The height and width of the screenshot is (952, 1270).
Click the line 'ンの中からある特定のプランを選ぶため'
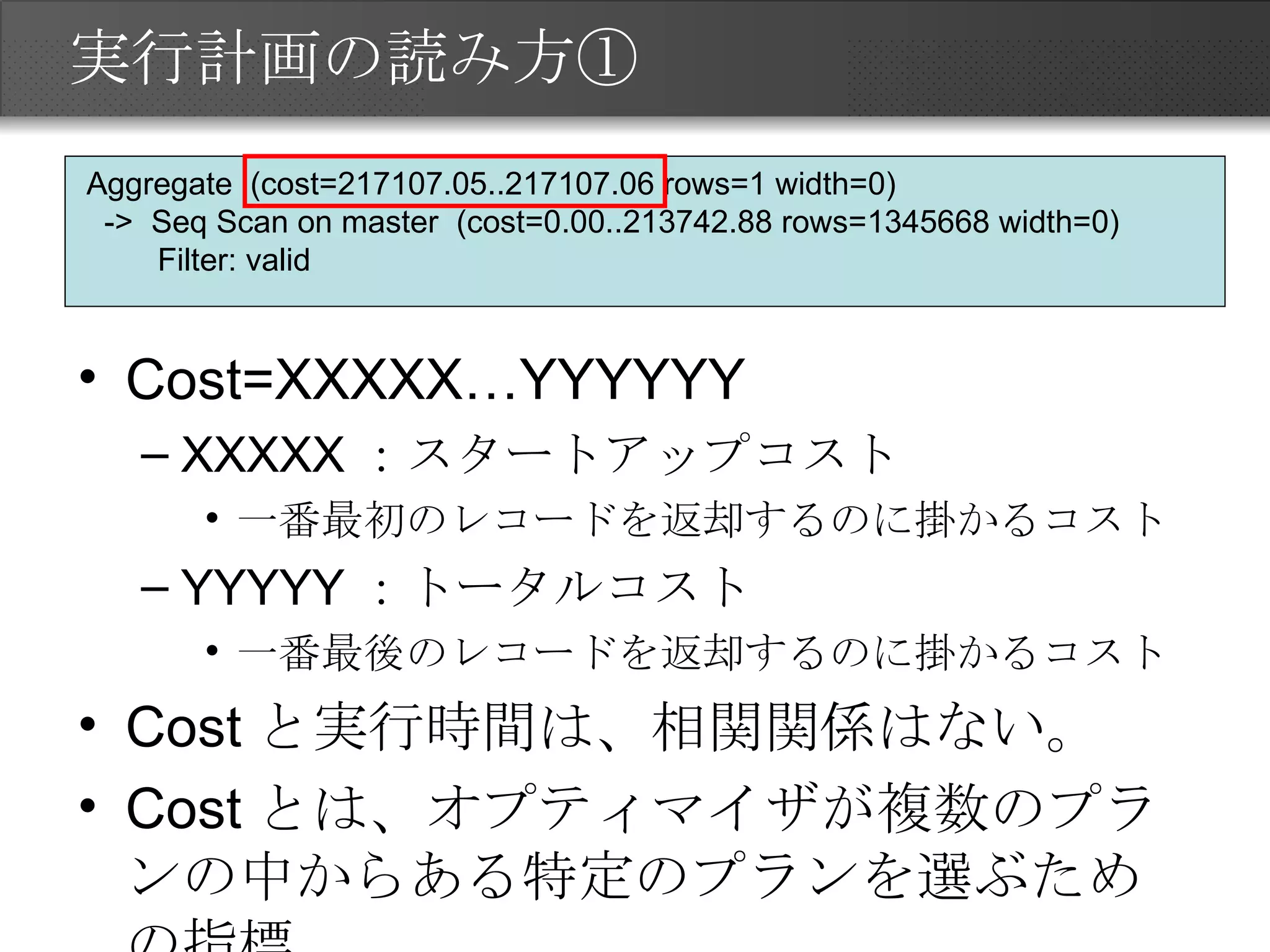pos(635,875)
